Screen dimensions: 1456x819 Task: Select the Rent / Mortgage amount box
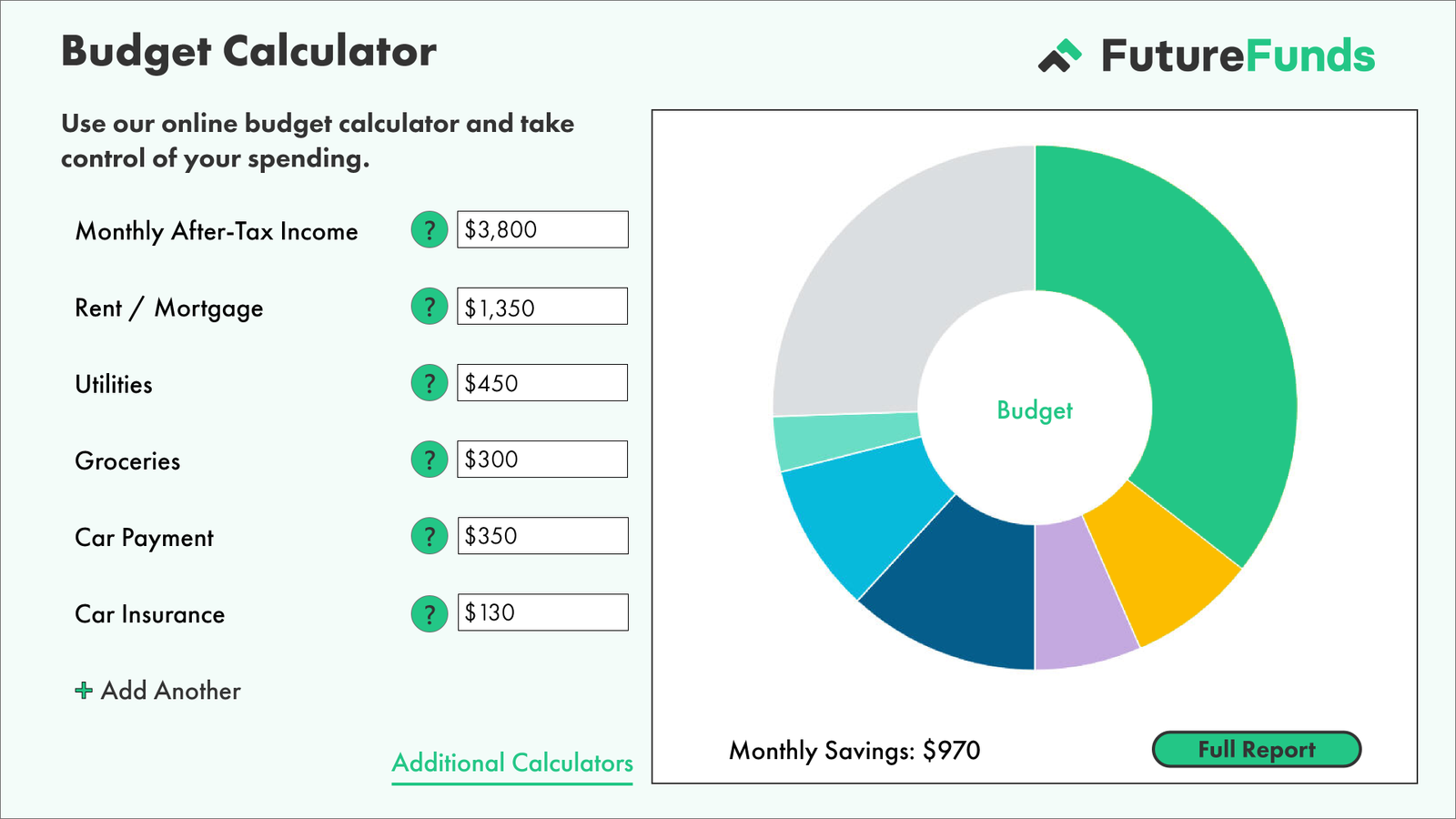click(542, 306)
